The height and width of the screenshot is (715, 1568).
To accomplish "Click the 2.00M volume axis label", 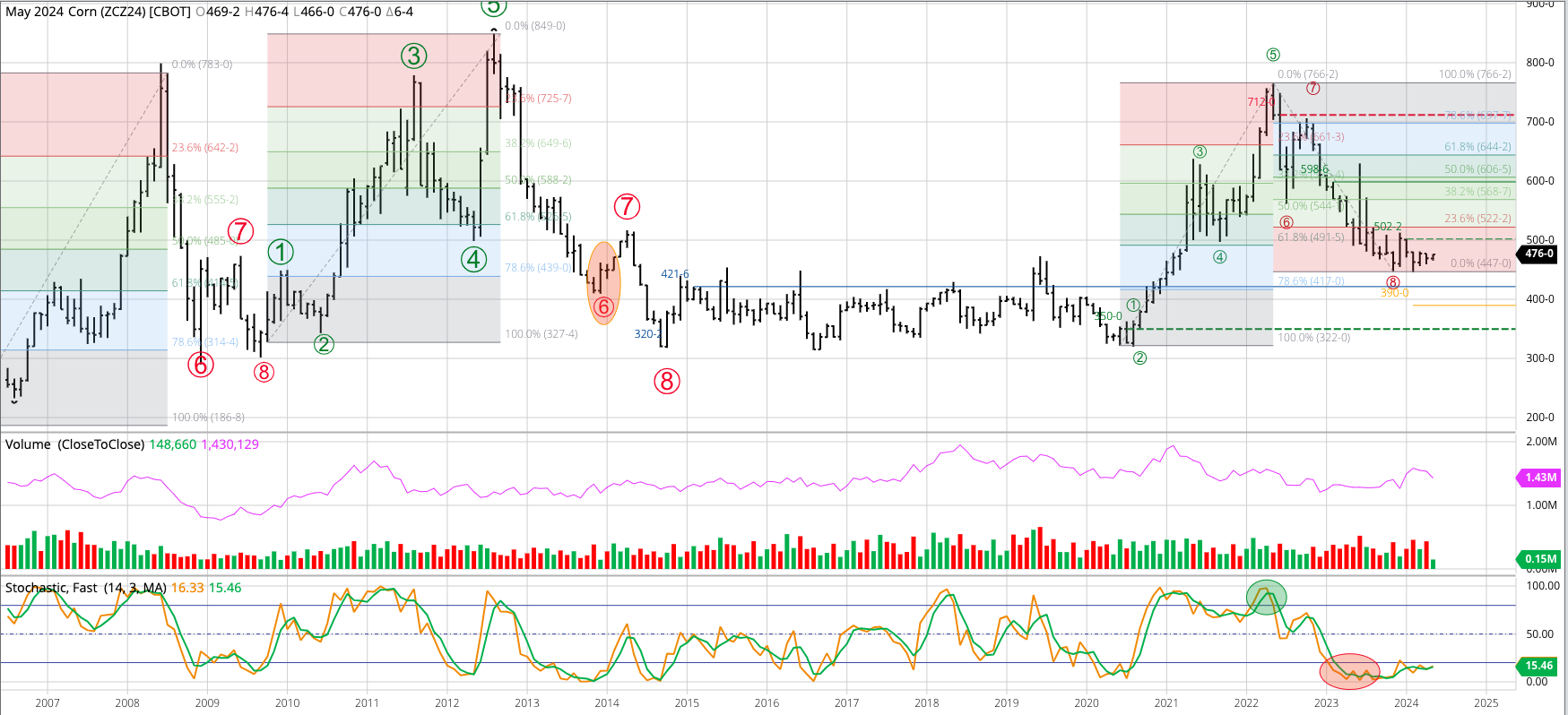I will click(x=1541, y=442).
